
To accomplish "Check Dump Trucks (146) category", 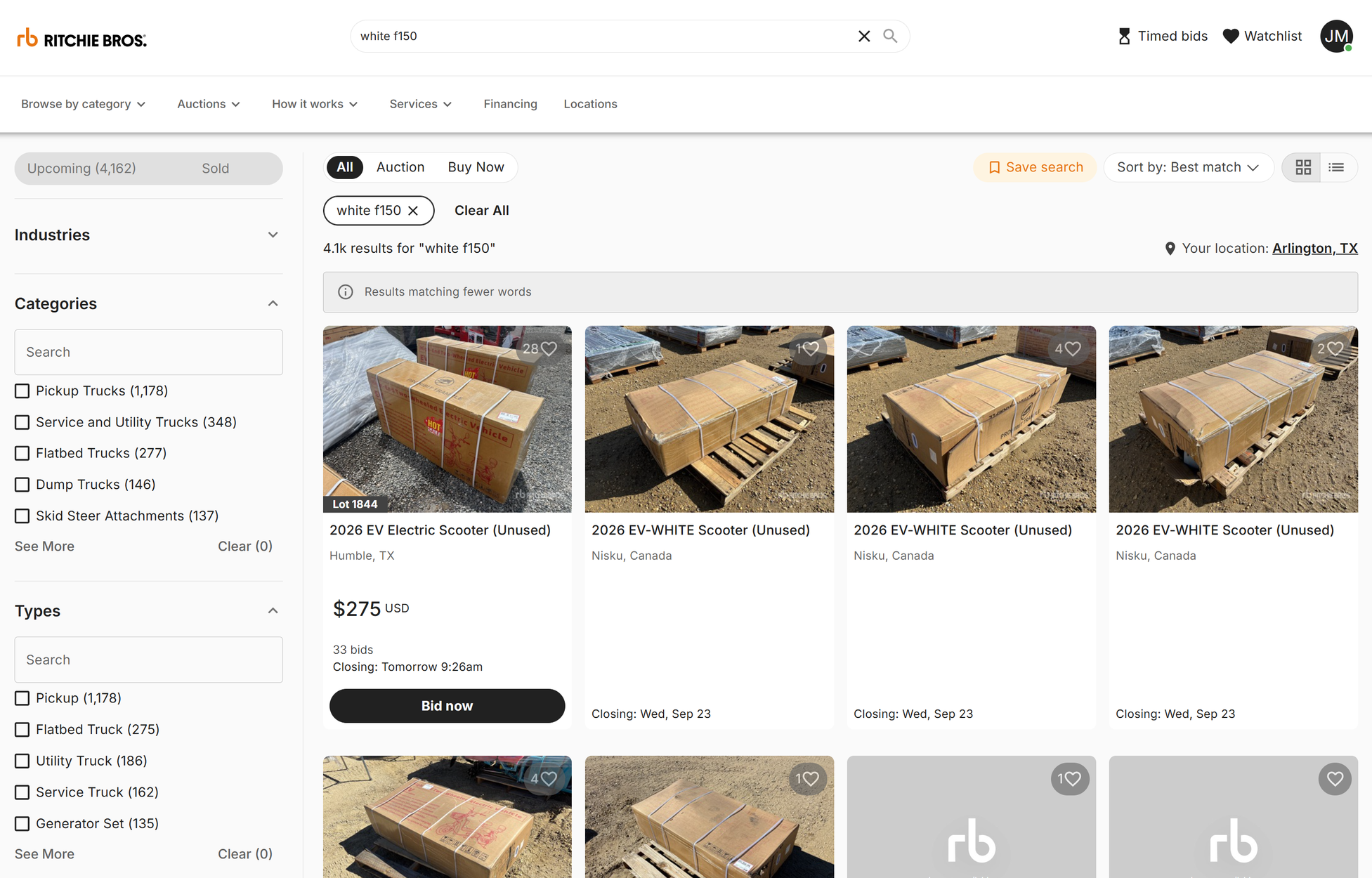I will 22,485.
